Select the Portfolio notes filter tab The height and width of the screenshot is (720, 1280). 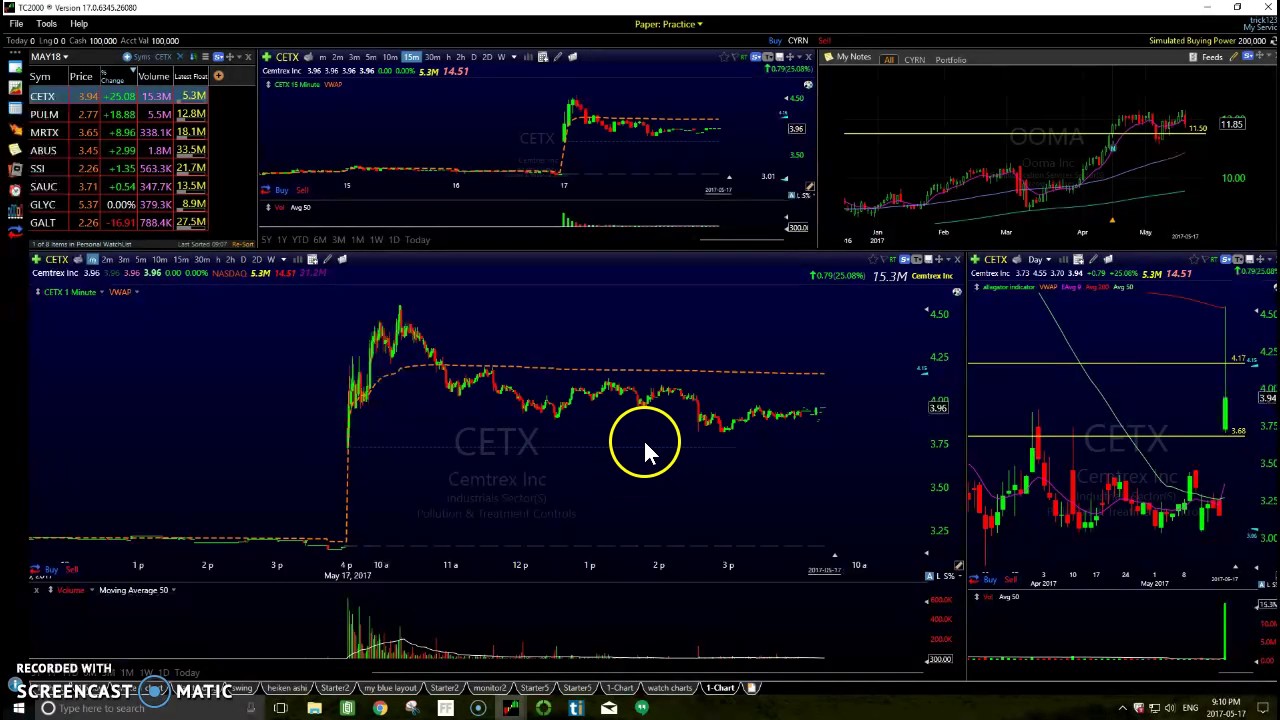[950, 60]
